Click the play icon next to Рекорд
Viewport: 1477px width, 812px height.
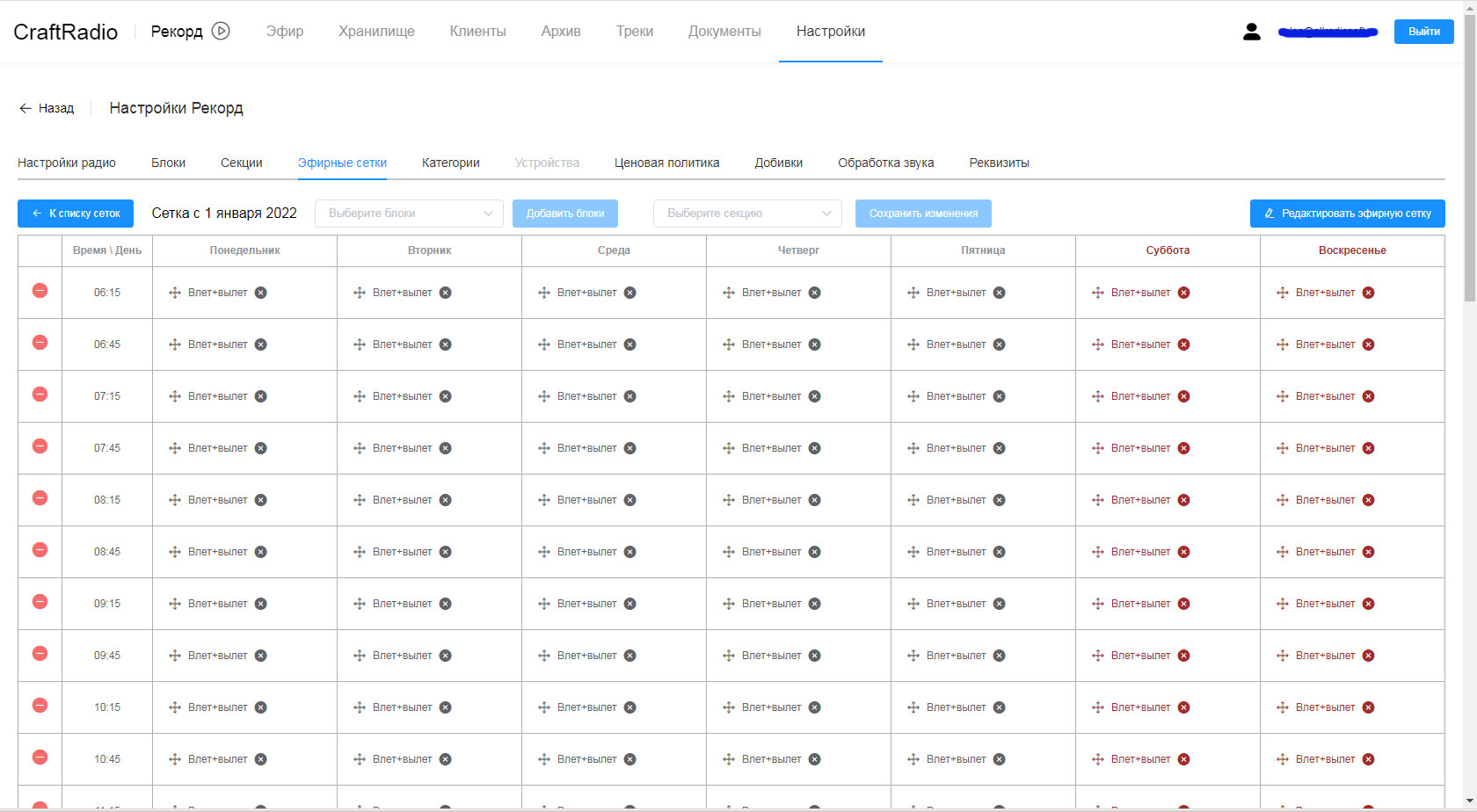click(221, 32)
